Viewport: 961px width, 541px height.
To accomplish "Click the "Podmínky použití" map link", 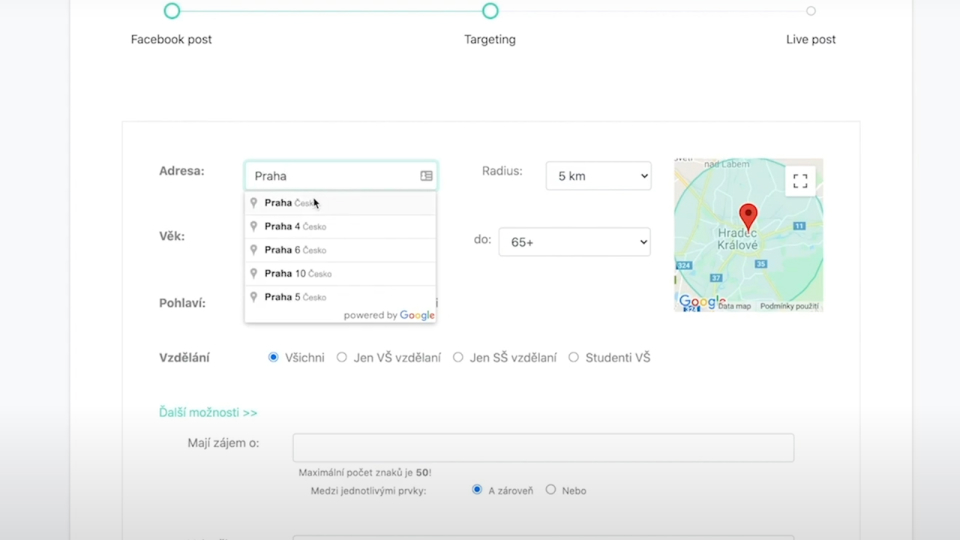I will [x=789, y=306].
